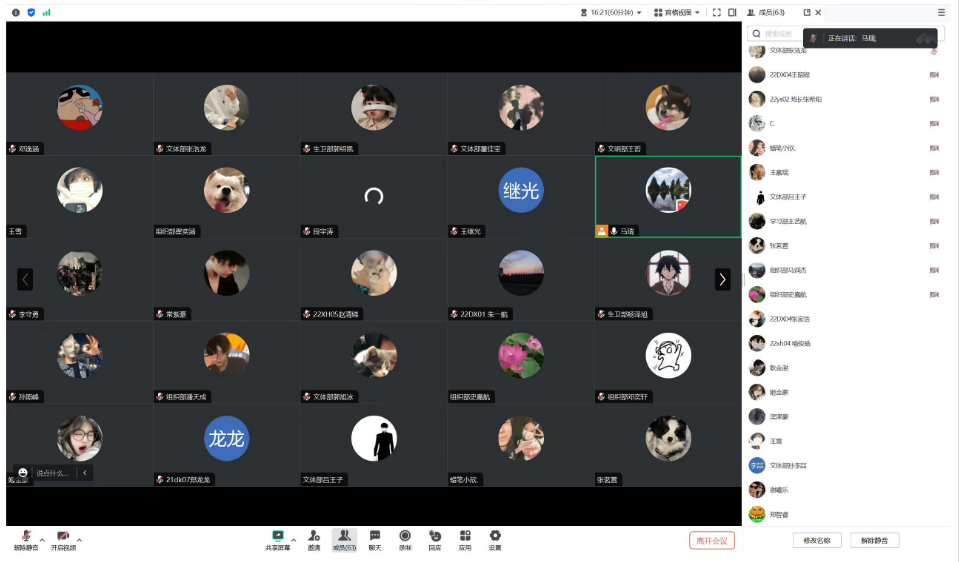The height and width of the screenshot is (562, 959).
Task: Click the Share Screen icon in toolbar
Action: pos(278,536)
